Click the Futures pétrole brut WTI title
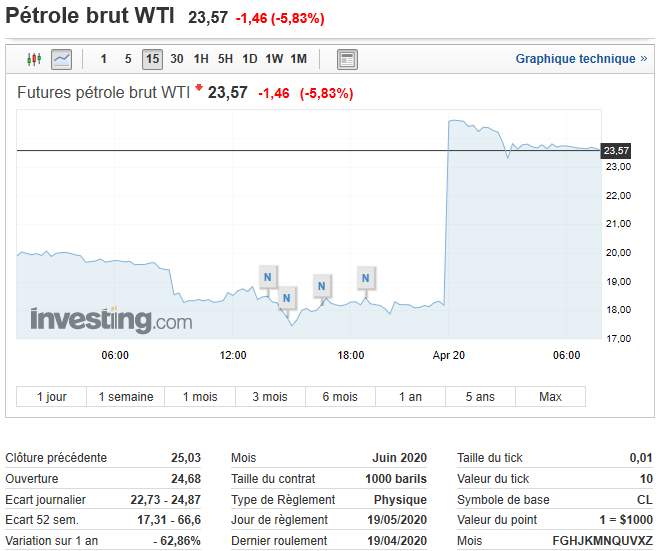 [x=104, y=93]
